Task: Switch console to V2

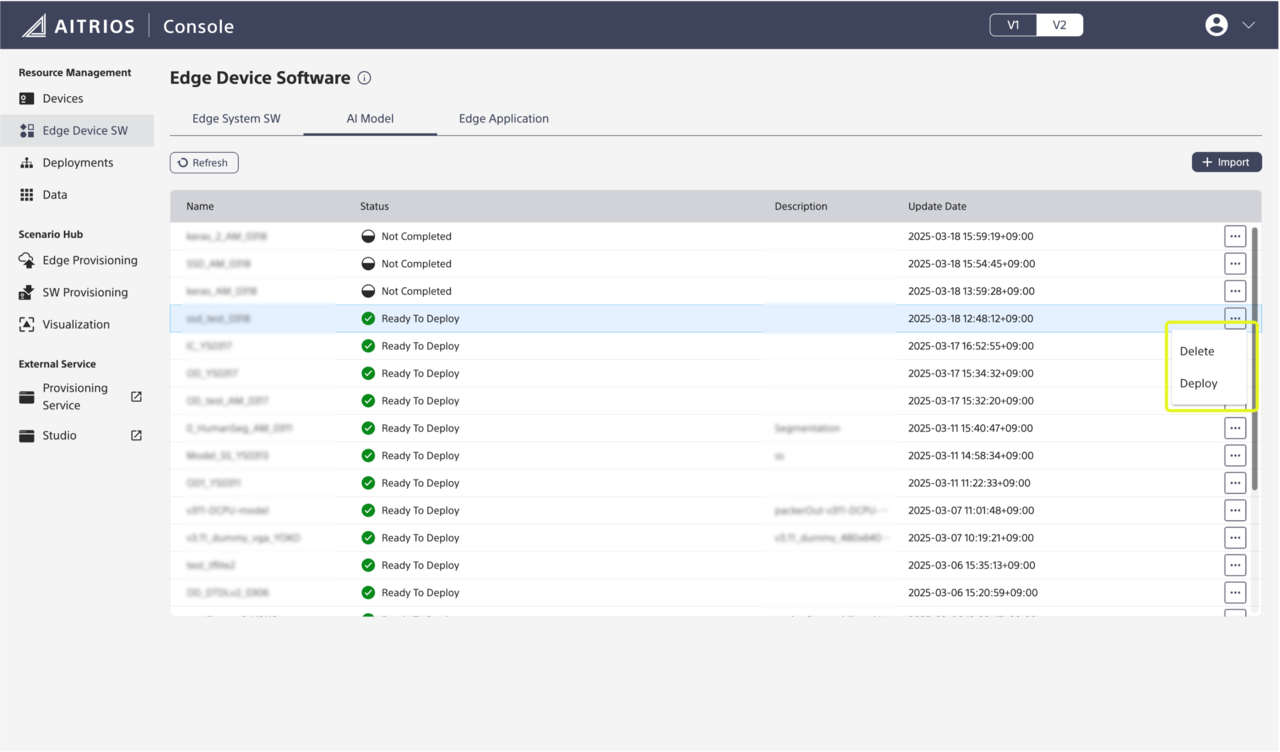Action: (1059, 25)
